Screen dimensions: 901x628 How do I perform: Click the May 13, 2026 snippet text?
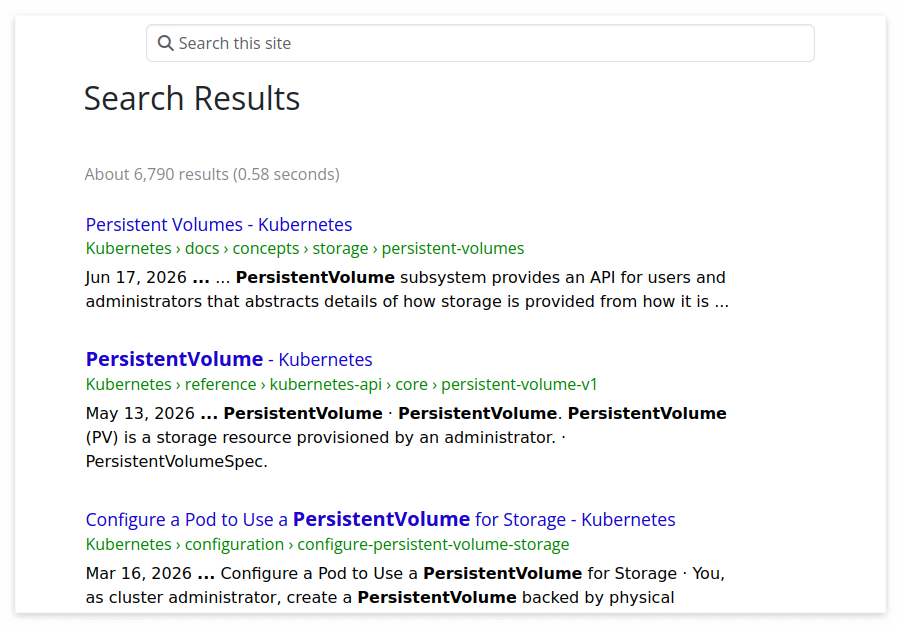coord(140,414)
